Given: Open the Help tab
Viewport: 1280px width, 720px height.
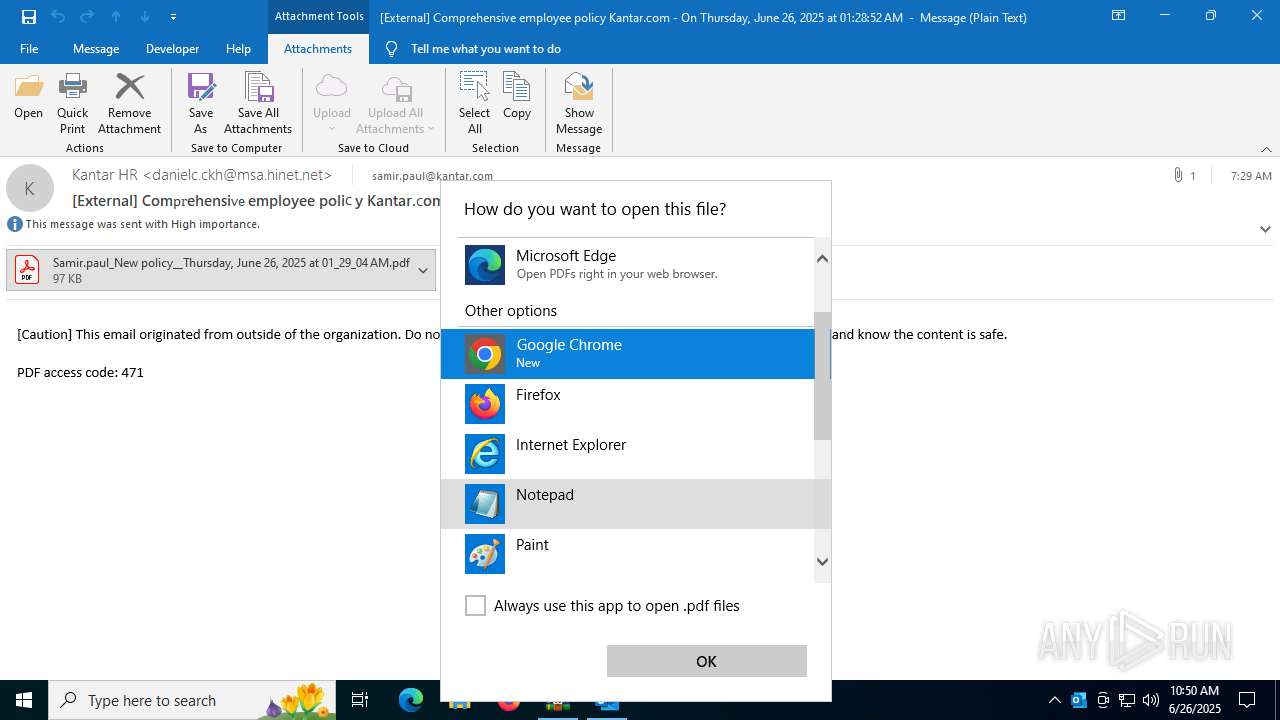Looking at the screenshot, I should 238,49.
